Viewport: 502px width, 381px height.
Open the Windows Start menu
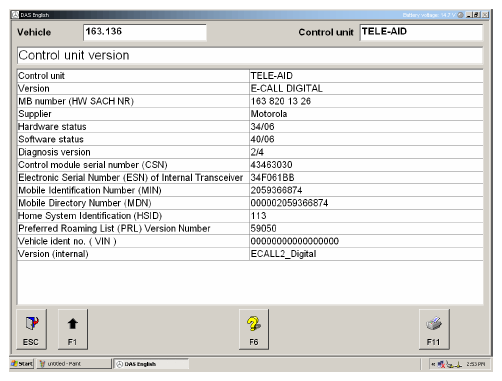pyautogui.click(x=22, y=364)
